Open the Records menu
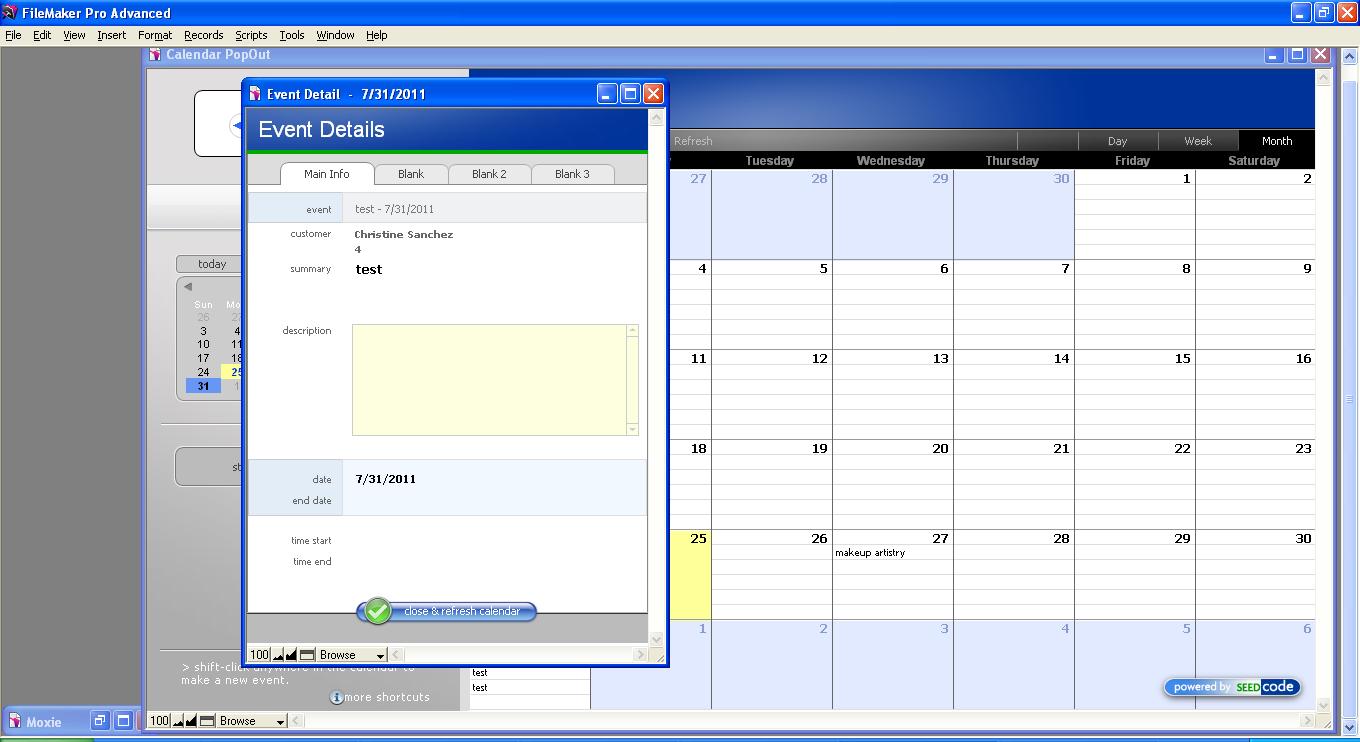Screen dimensions: 1360x742 pyautogui.click(x=203, y=35)
